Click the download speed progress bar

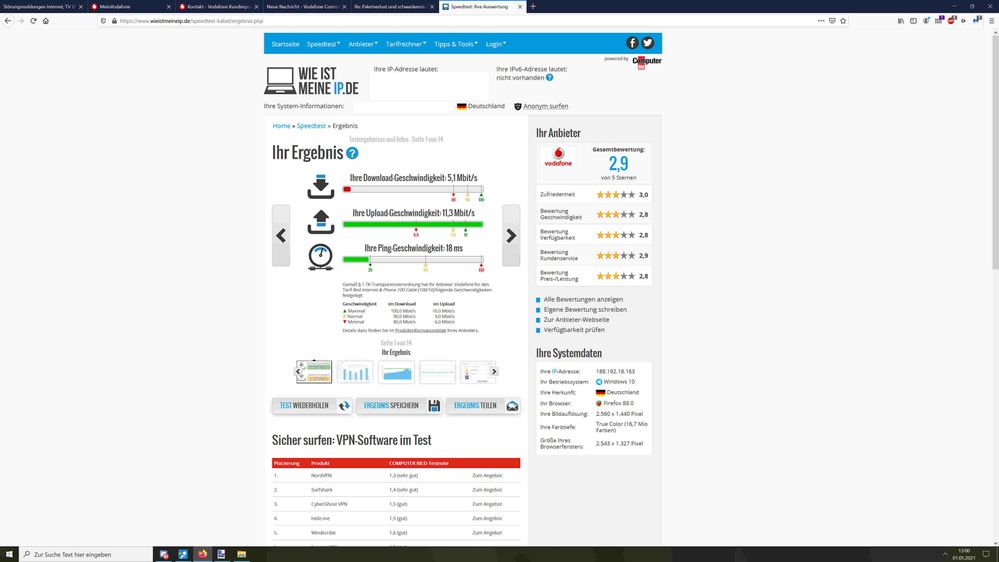(413, 189)
